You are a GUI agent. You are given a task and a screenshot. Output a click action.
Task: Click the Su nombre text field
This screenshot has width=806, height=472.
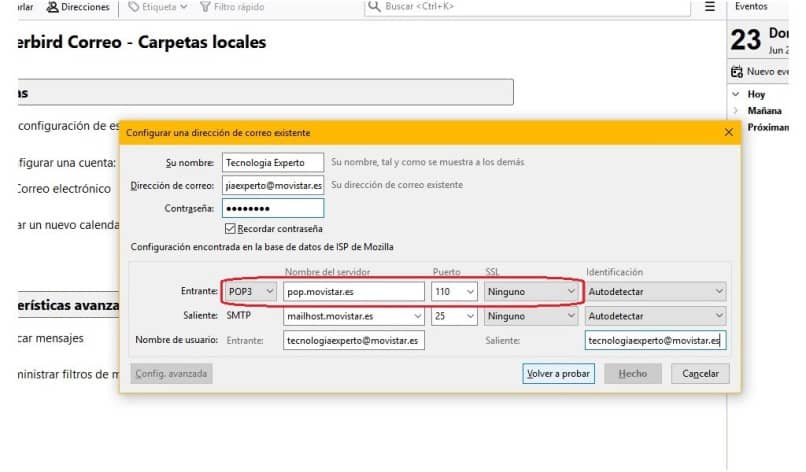[273, 162]
